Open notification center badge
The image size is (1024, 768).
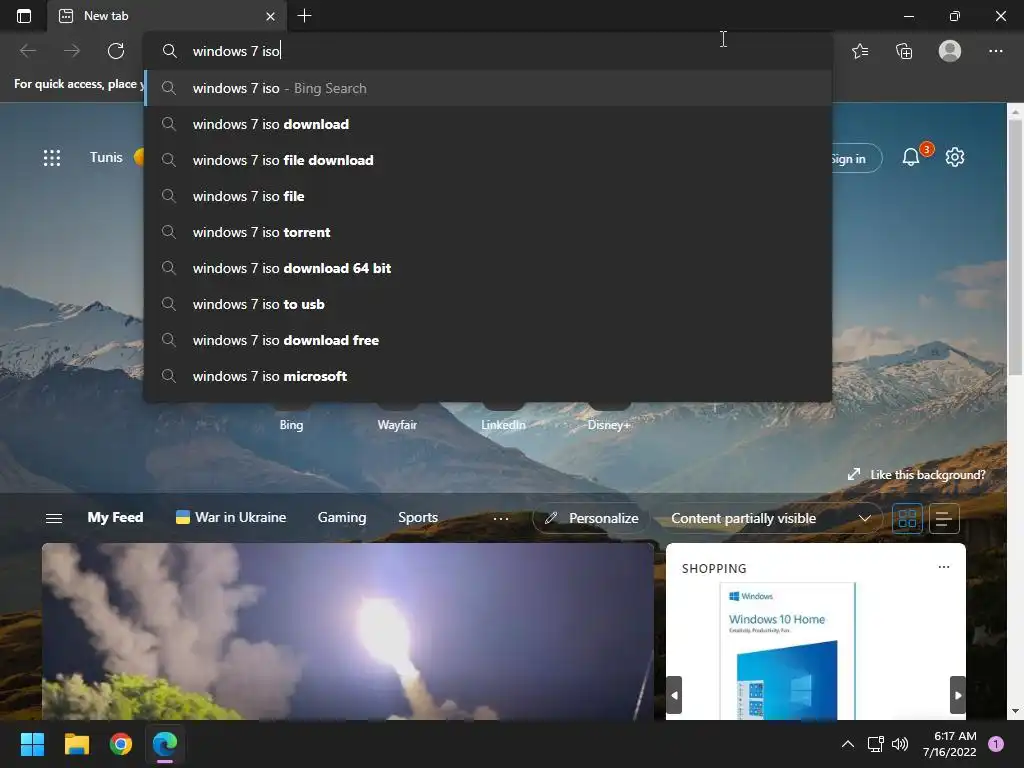pyautogui.click(x=995, y=744)
